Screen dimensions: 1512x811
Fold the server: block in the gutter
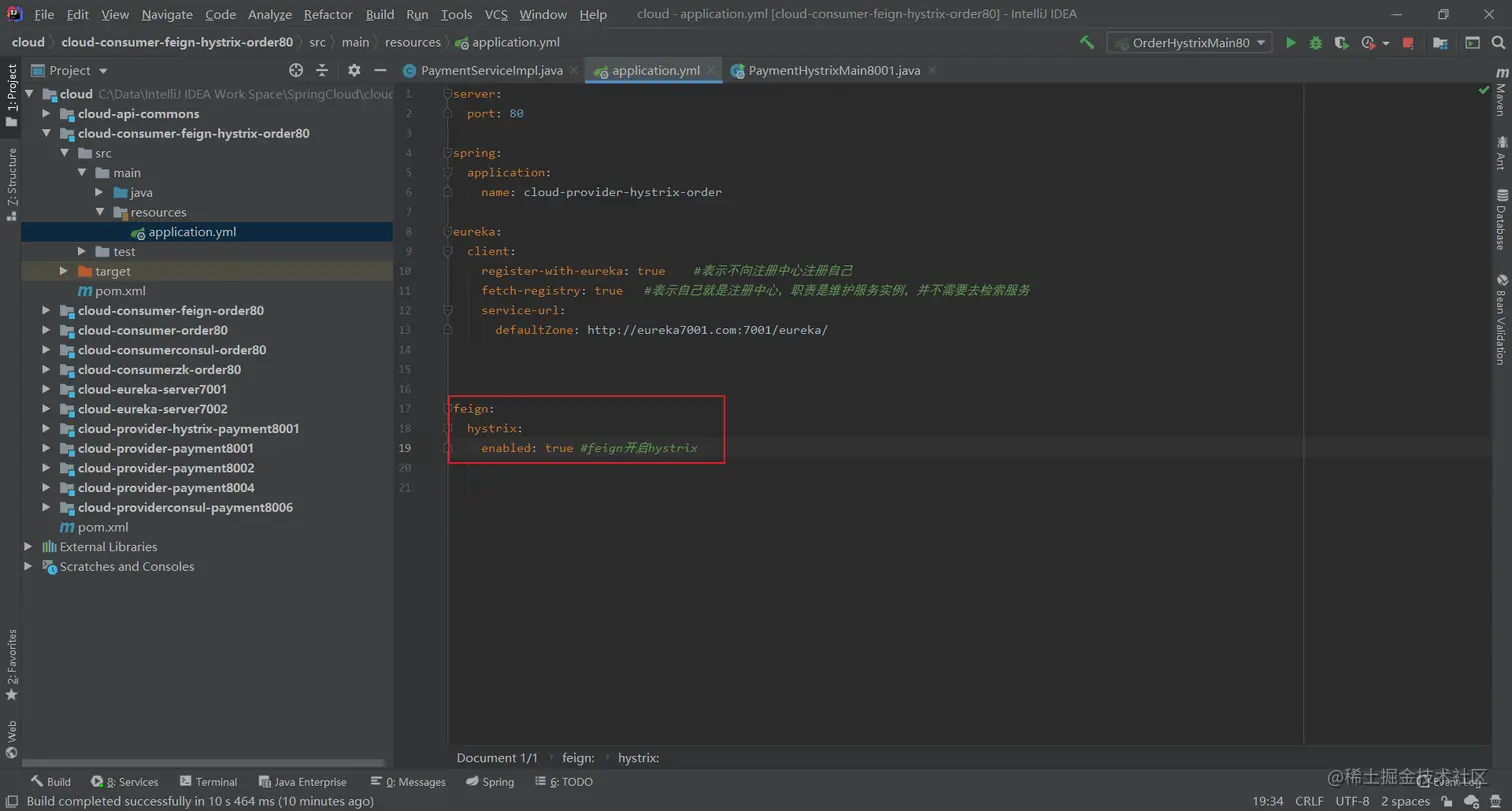[448, 93]
